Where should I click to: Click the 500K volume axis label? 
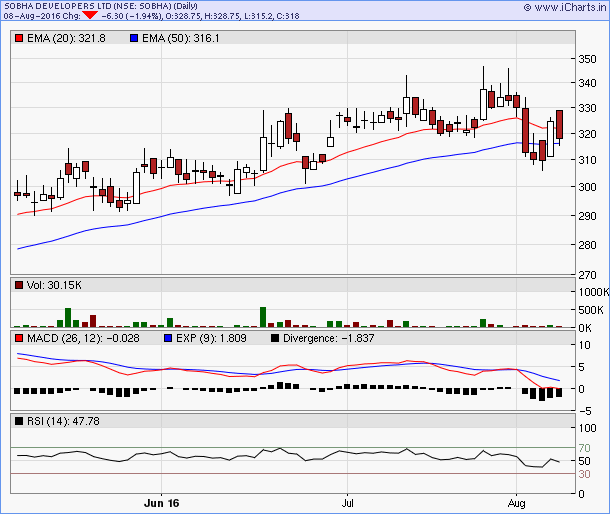591,310
